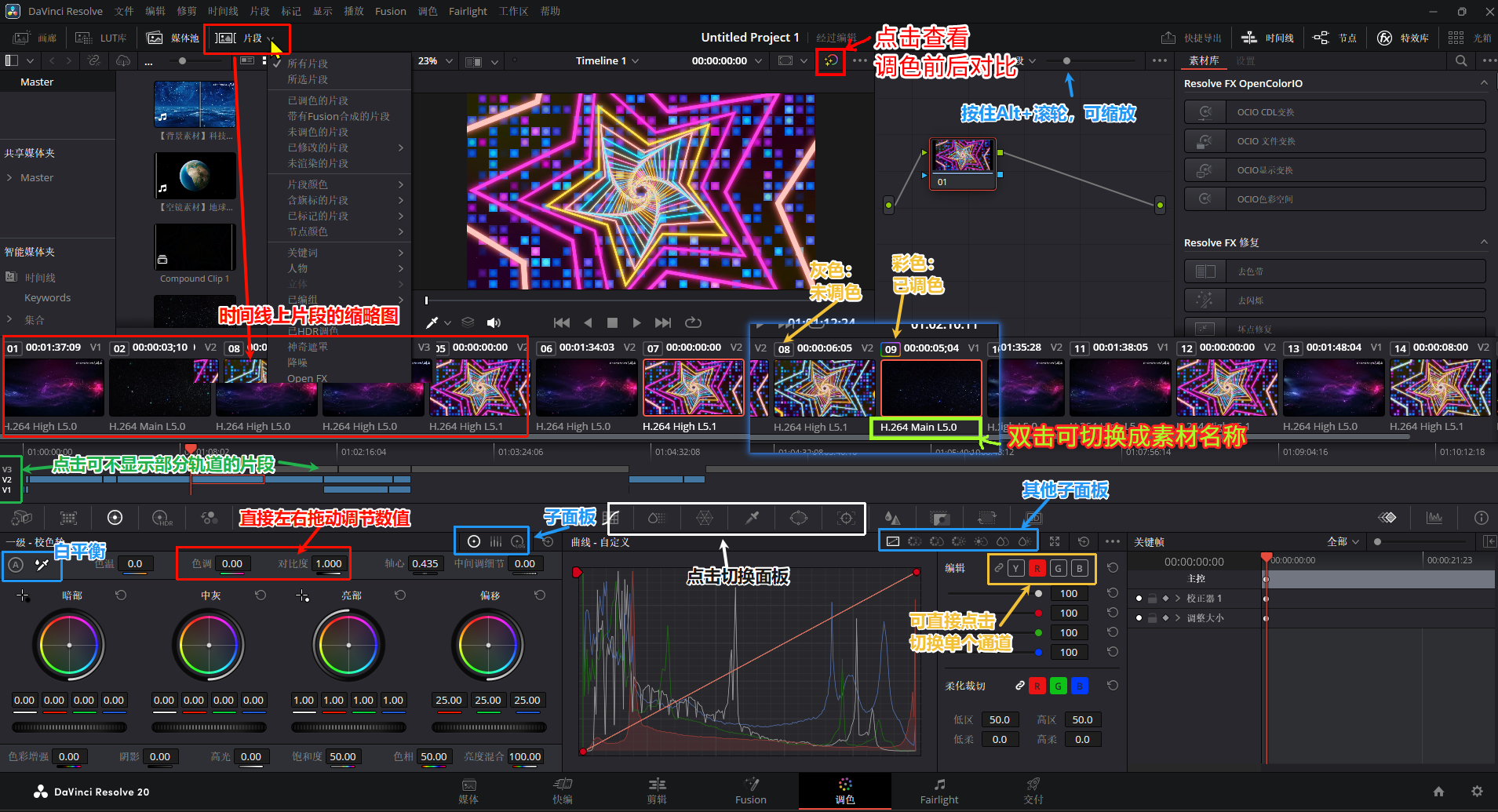Expand the 调整大小 keyframe track

(1177, 618)
